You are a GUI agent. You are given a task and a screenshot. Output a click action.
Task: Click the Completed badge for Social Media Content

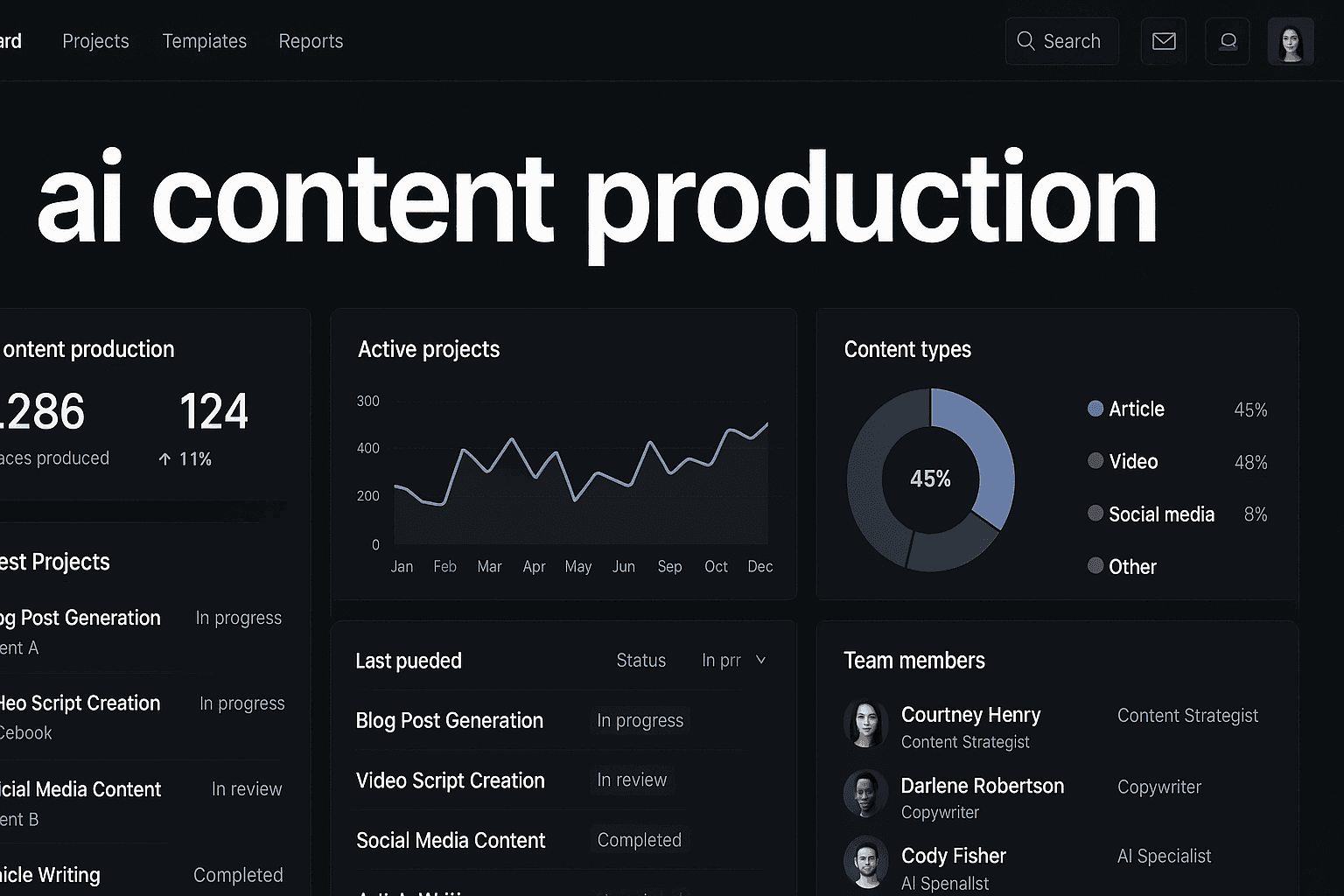(x=639, y=839)
